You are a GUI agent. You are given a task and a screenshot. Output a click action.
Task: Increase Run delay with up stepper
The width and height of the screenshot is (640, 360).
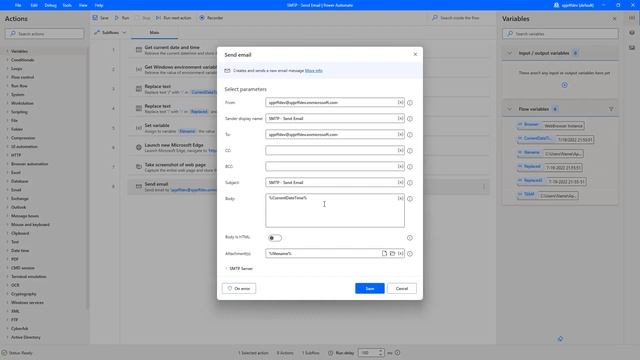tap(380, 351)
